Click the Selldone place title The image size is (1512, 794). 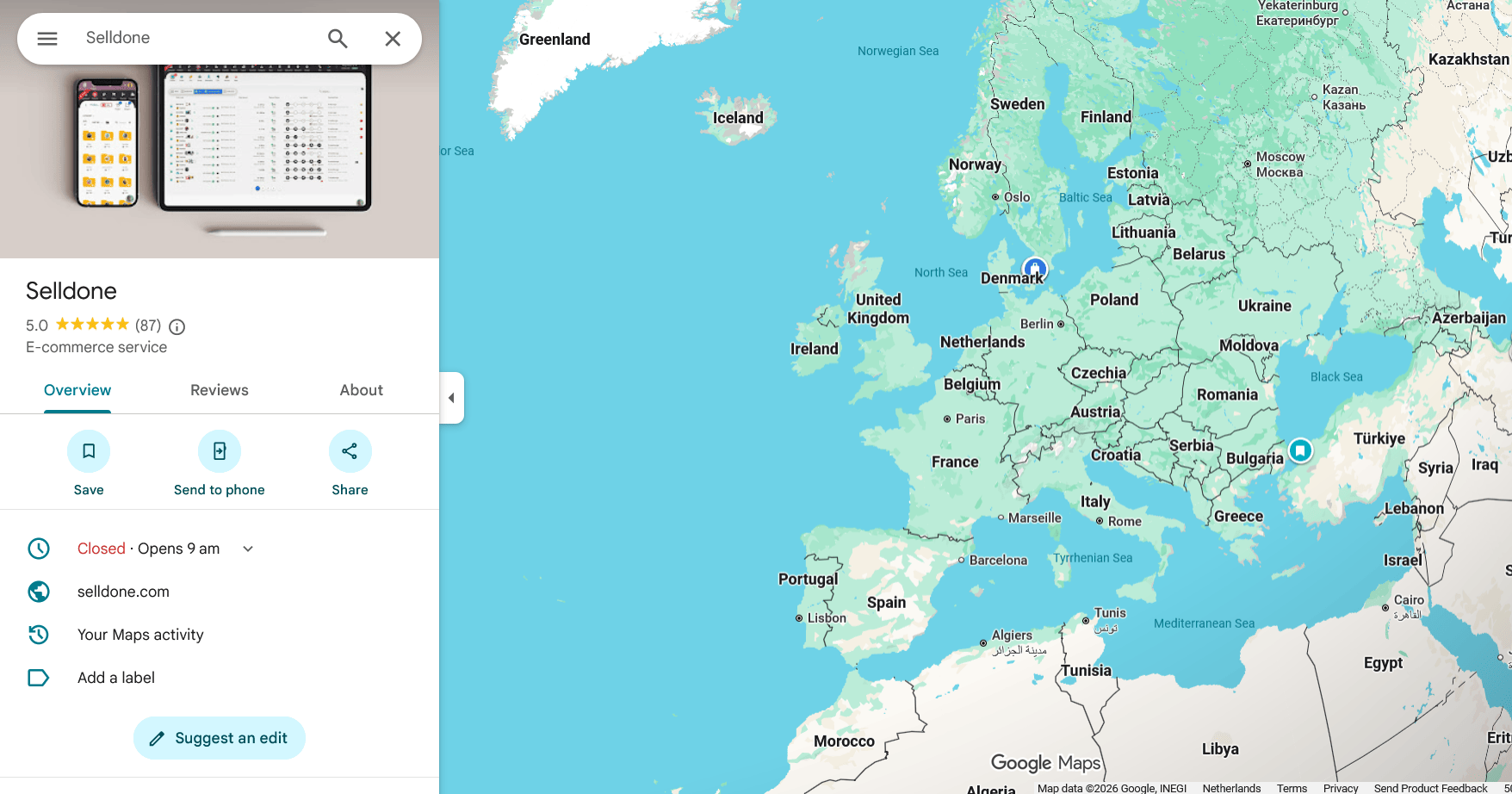coord(71,291)
